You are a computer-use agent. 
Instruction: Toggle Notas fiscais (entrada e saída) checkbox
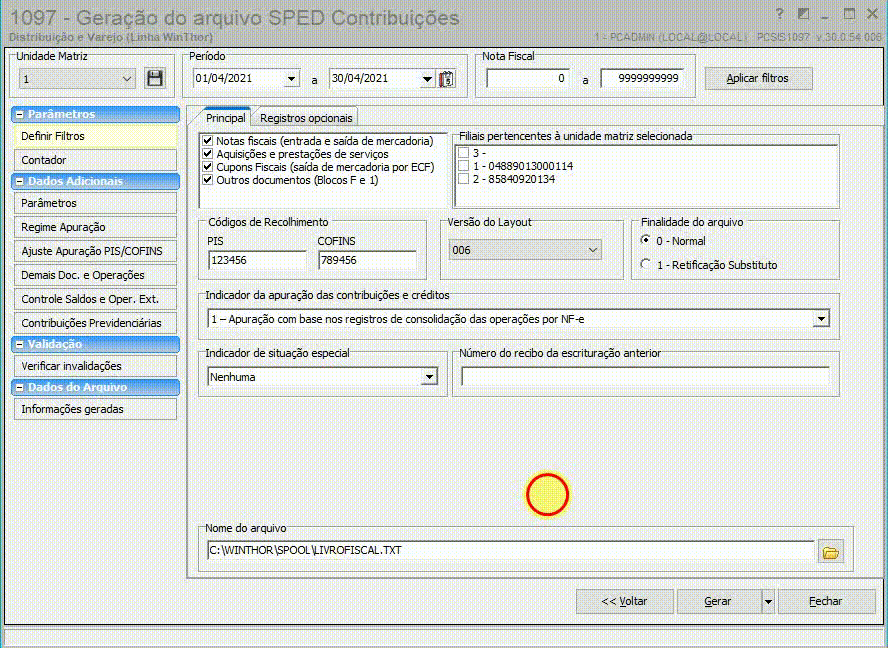[x=207, y=140]
